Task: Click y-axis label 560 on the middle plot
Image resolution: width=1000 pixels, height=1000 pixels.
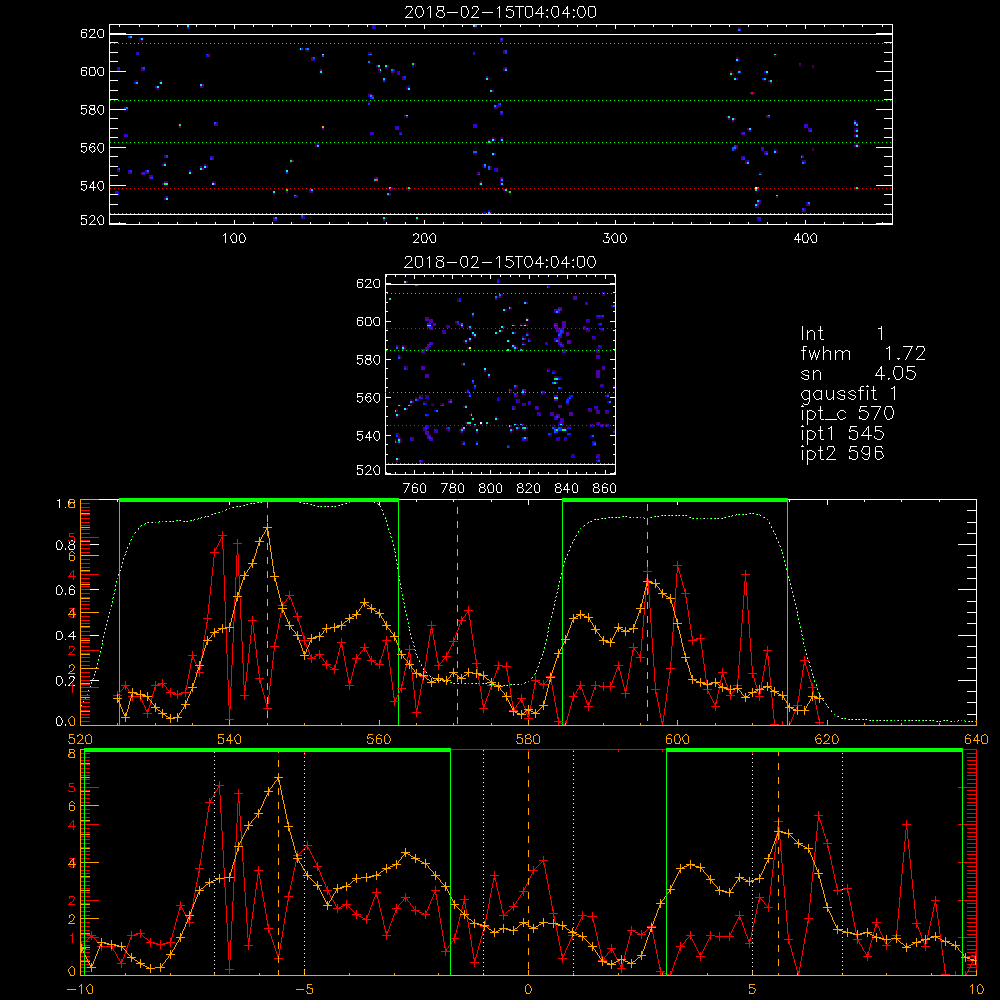Action: [x=369, y=398]
